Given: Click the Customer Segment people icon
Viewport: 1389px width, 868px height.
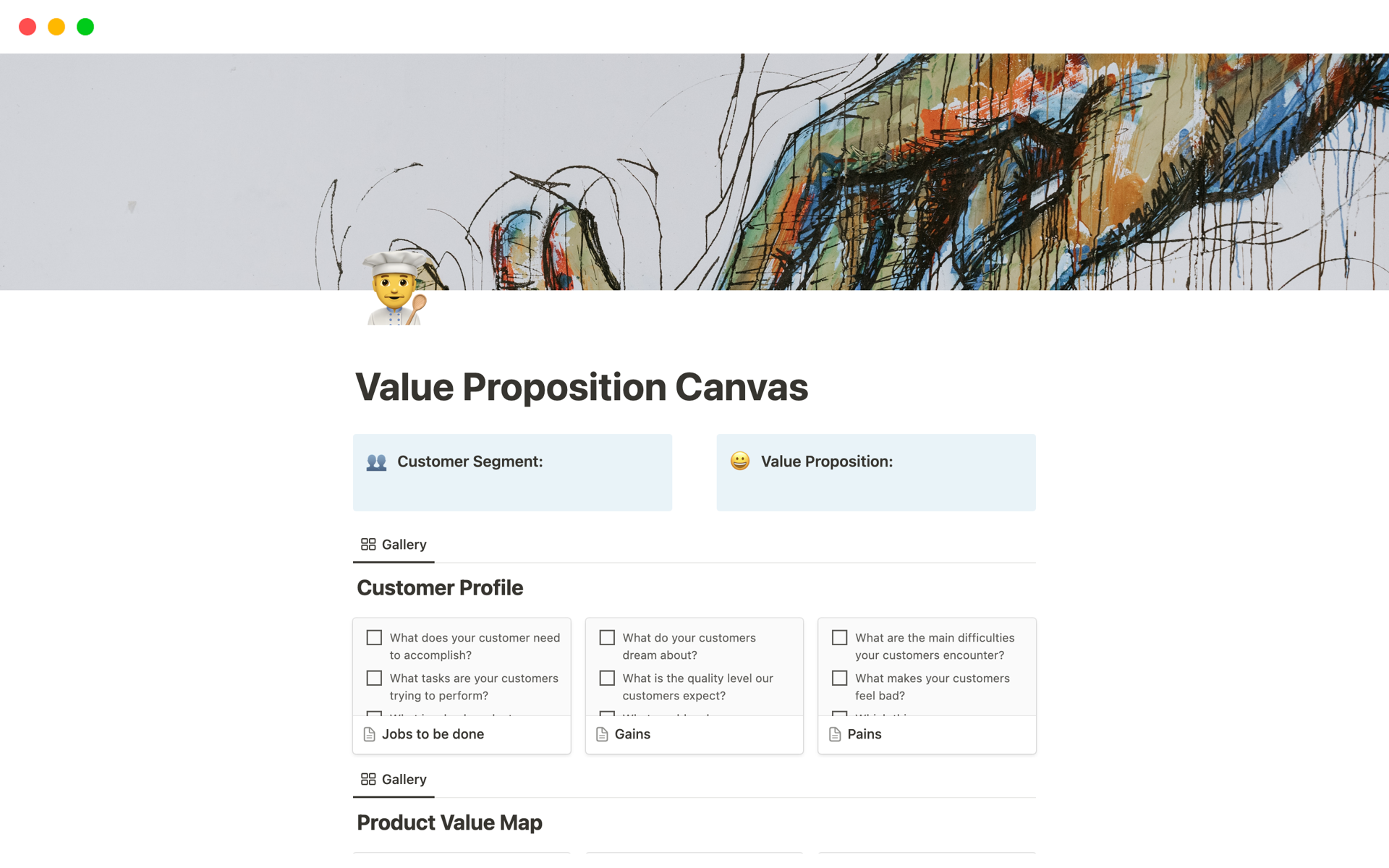Looking at the screenshot, I should 376,462.
